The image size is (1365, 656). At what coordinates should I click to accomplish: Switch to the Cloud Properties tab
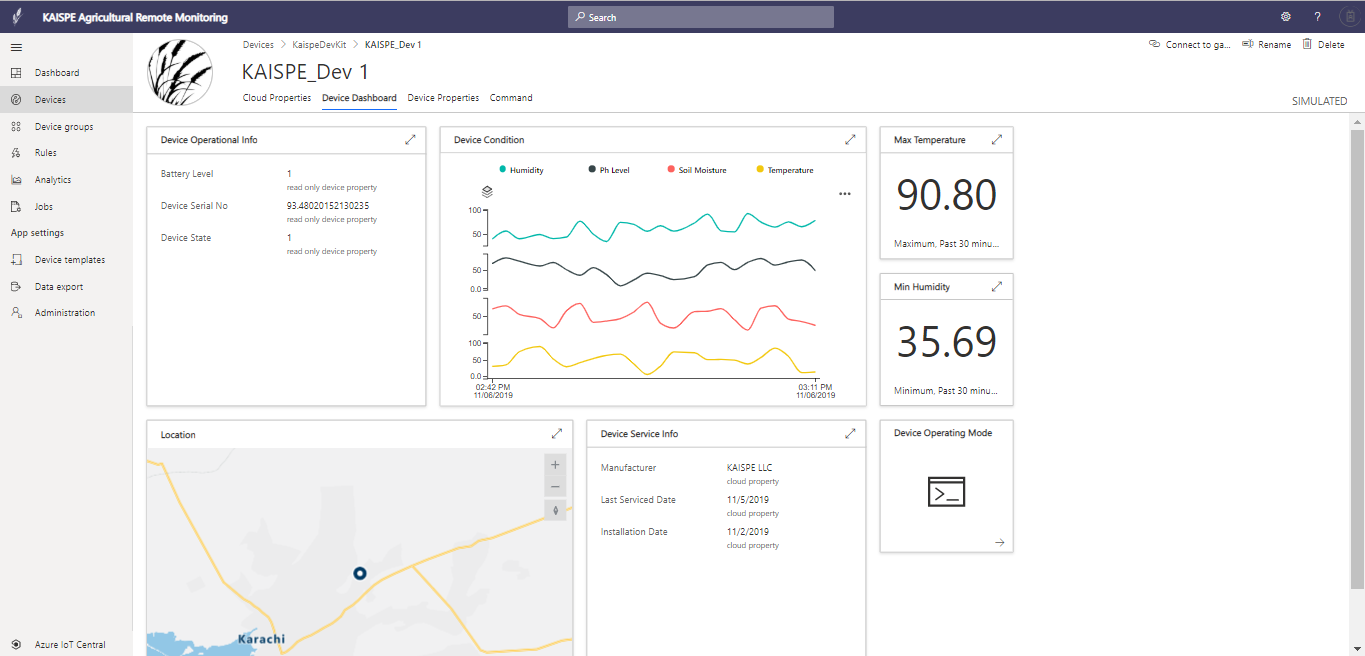pyautogui.click(x=277, y=98)
